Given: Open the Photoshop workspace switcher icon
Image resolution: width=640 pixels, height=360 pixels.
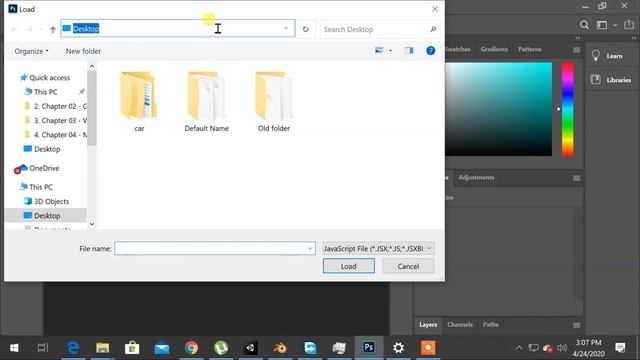Looking at the screenshot, I should [x=602, y=25].
